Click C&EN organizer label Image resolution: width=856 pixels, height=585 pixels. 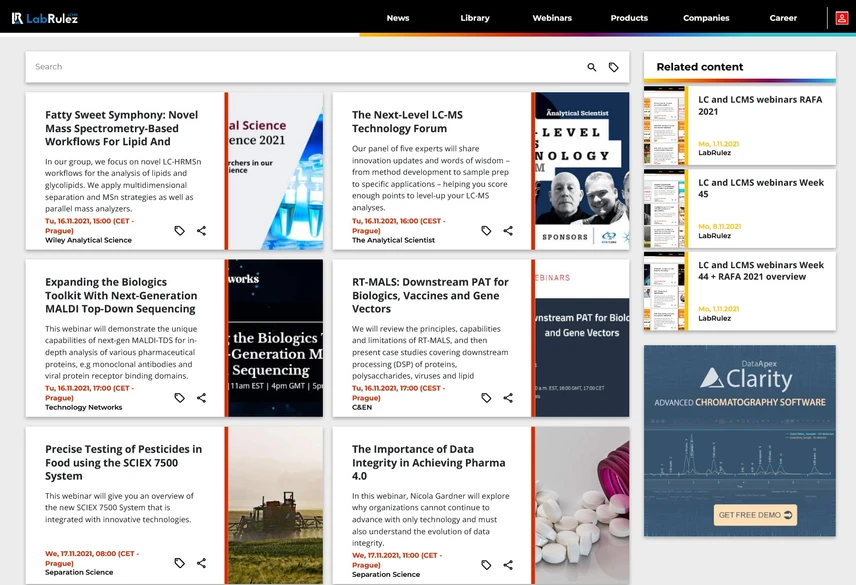(x=362, y=407)
